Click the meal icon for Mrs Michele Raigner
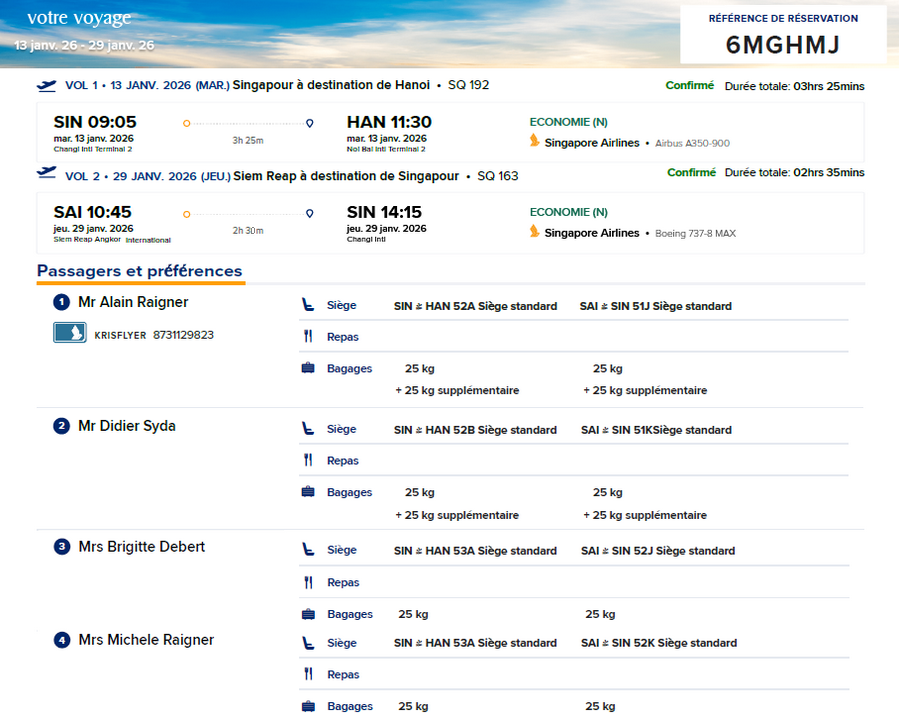This screenshot has height=720, width=899. click(x=308, y=675)
